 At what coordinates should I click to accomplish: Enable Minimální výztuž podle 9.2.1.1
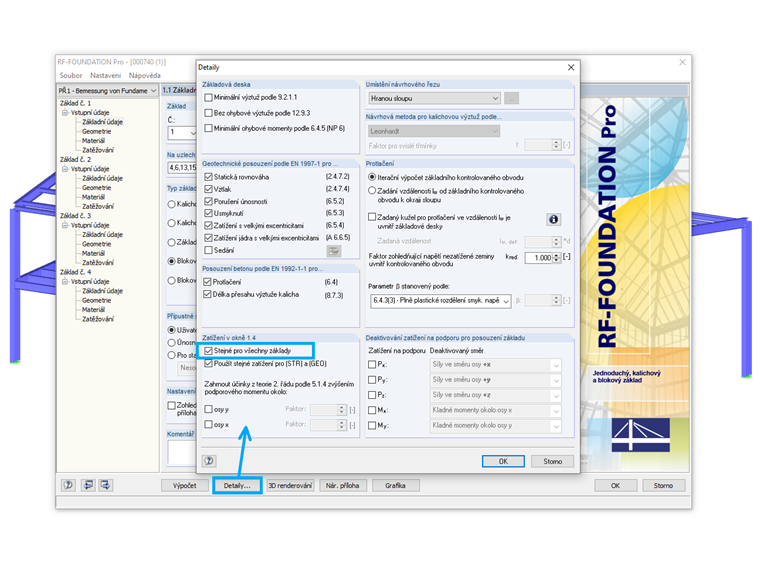tap(208, 97)
